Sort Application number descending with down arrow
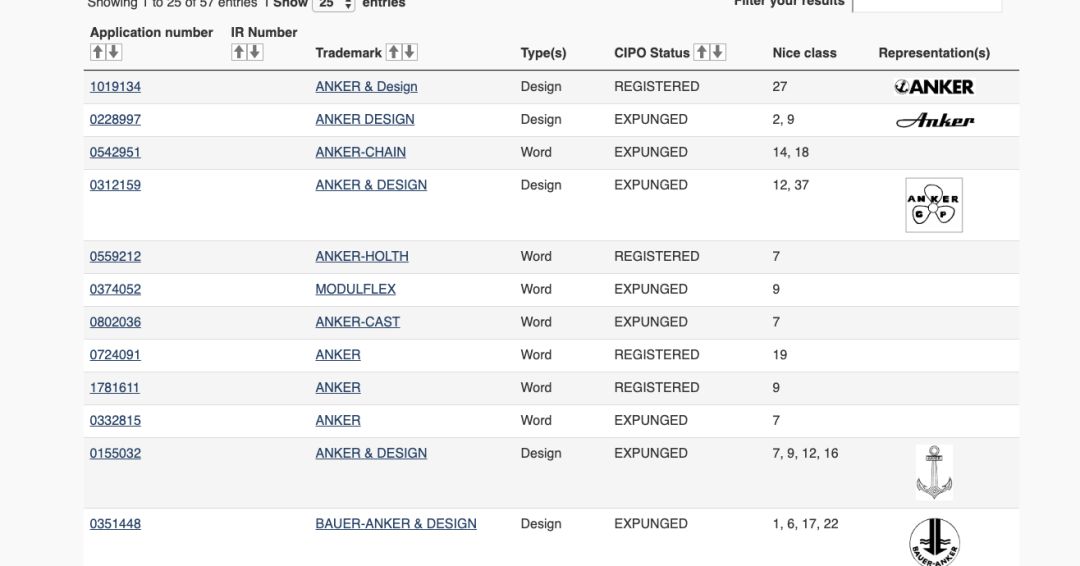This screenshot has height=566, width=1080. pyautogui.click(x=113, y=52)
